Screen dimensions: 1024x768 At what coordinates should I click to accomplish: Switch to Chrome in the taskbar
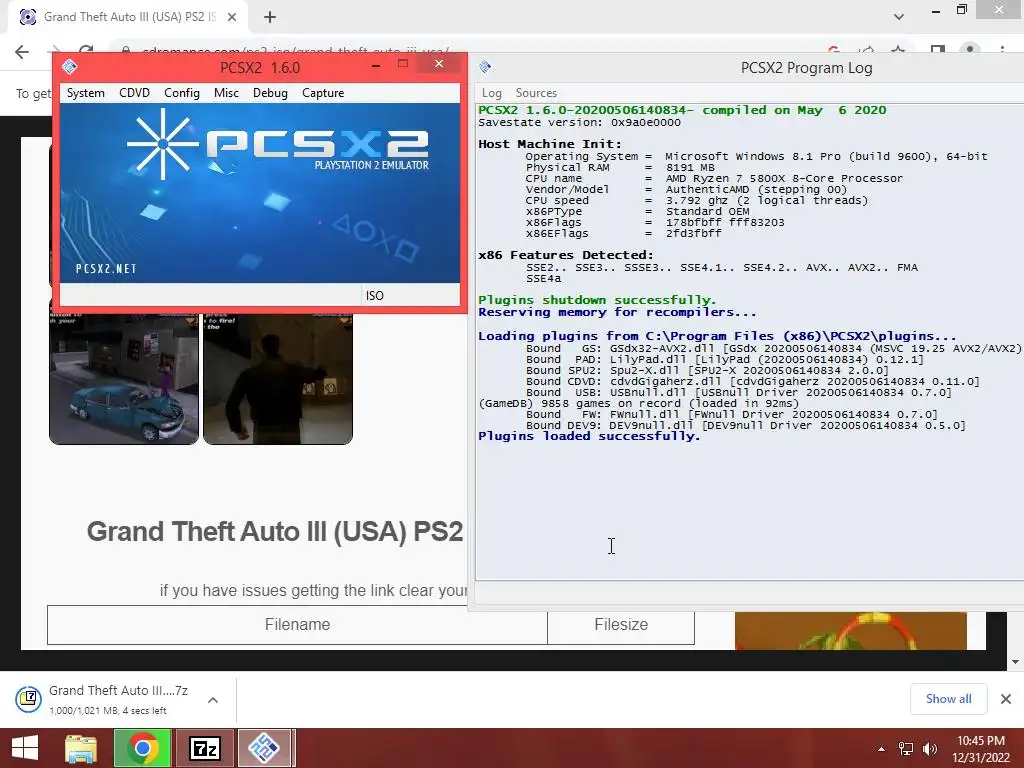pyautogui.click(x=142, y=748)
